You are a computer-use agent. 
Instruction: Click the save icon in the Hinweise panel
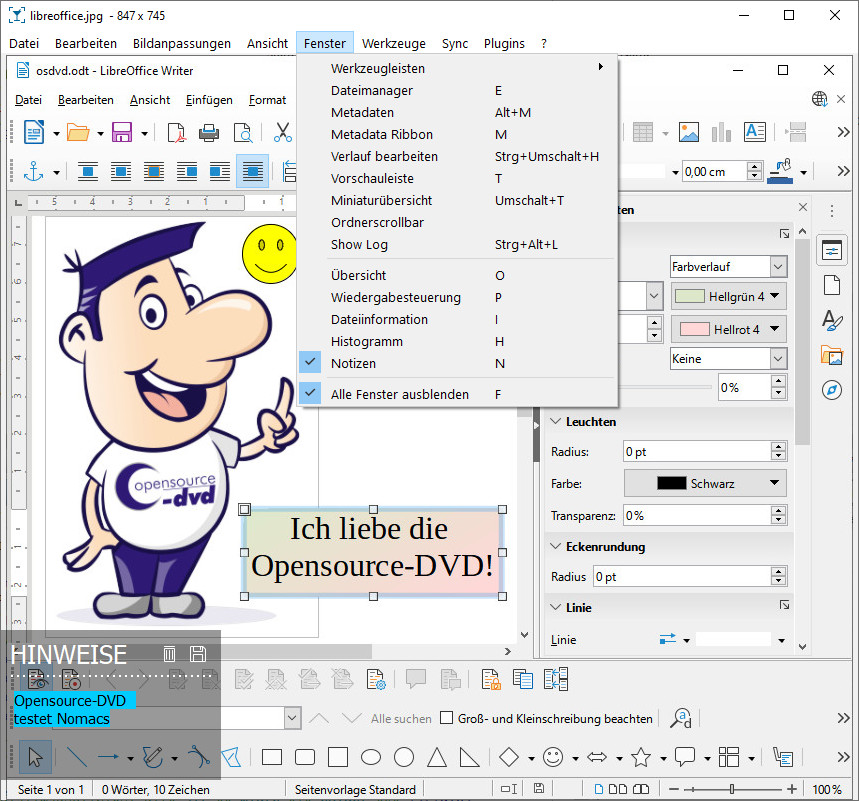pyautogui.click(x=198, y=654)
